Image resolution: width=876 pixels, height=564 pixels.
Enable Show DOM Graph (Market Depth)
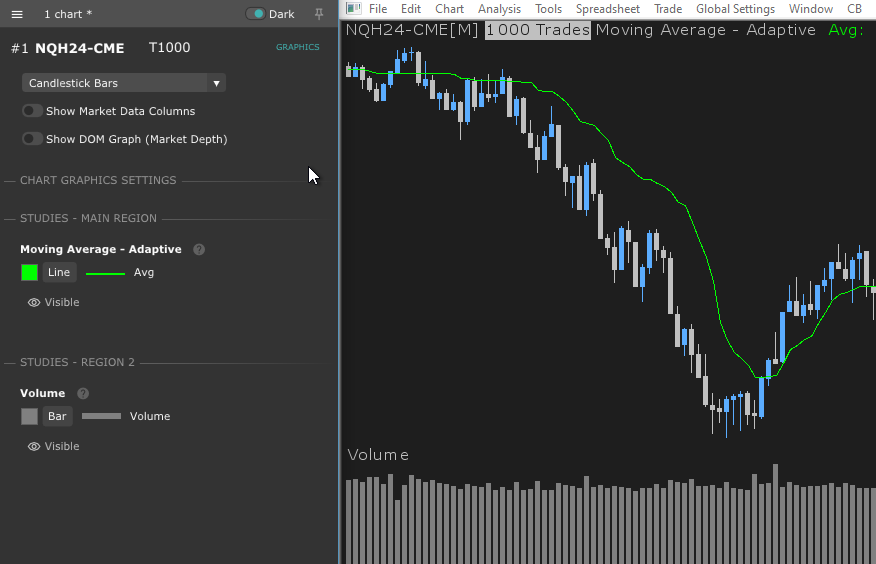pos(33,139)
